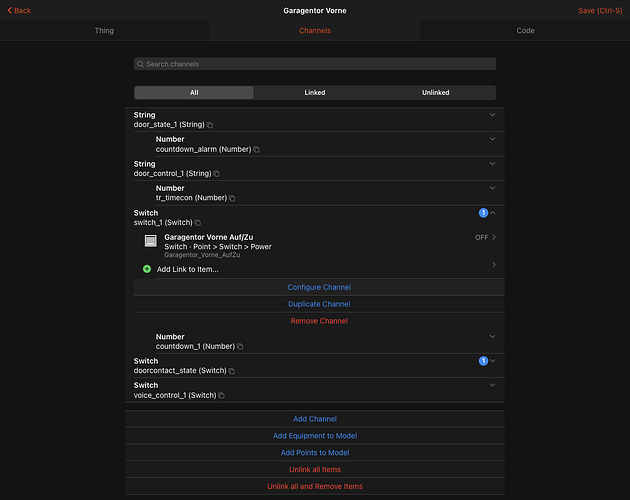Open the Code tab
This screenshot has width=630, height=500.
pos(525,31)
